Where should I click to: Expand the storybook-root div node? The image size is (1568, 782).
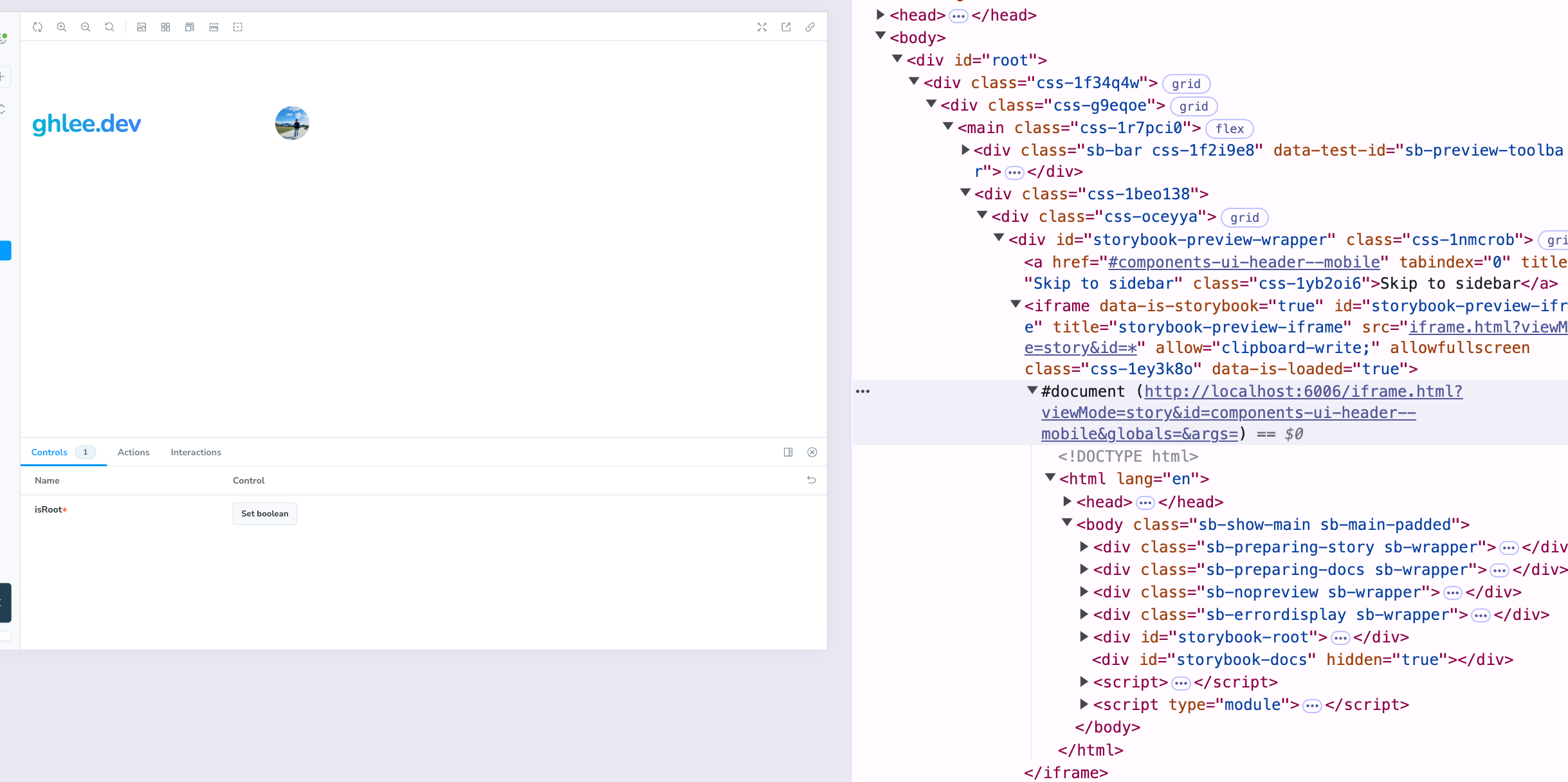[1084, 637]
